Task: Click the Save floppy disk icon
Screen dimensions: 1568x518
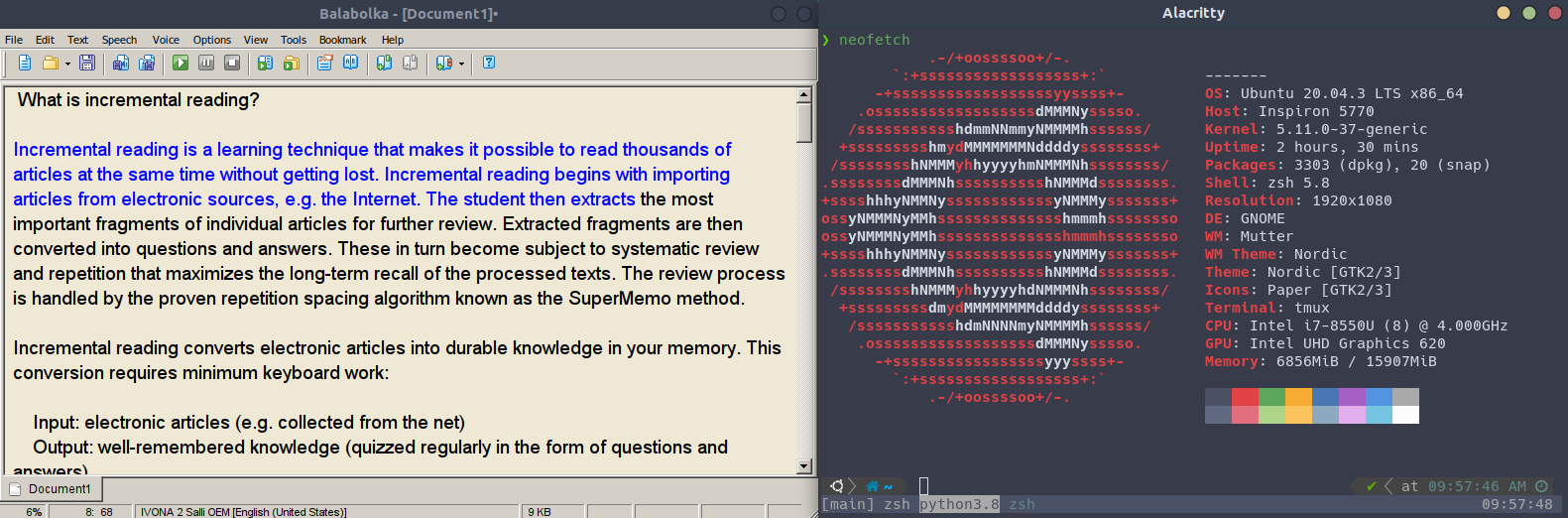Action: tap(87, 63)
